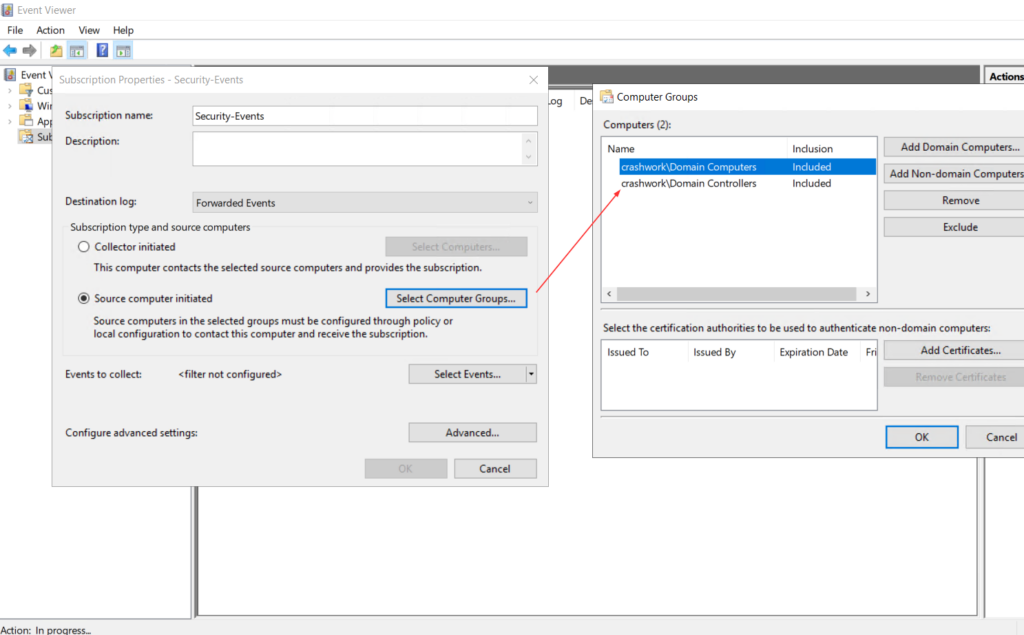Click the Computer Groups title bar icon
The image size is (1024, 635).
[x=605, y=96]
